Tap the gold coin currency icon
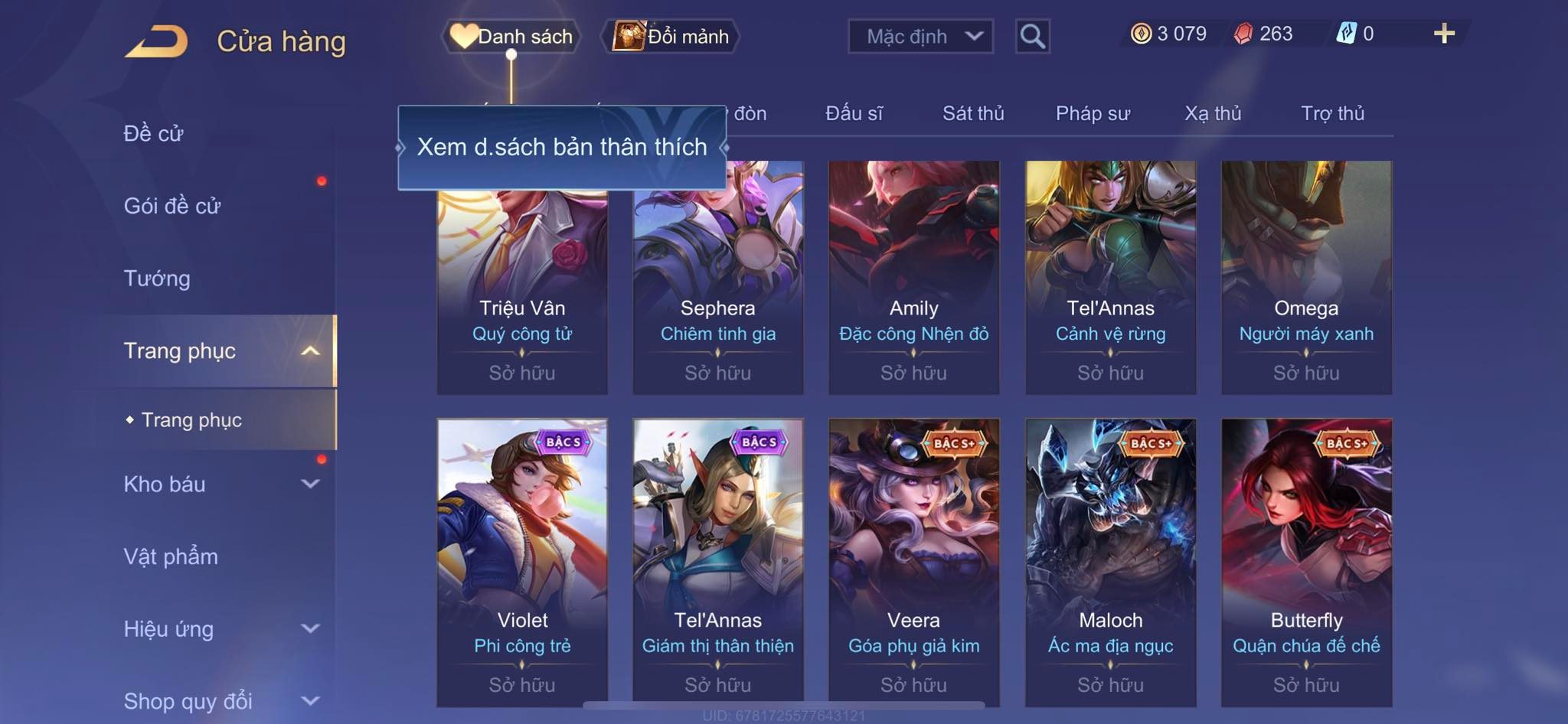 1141,34
